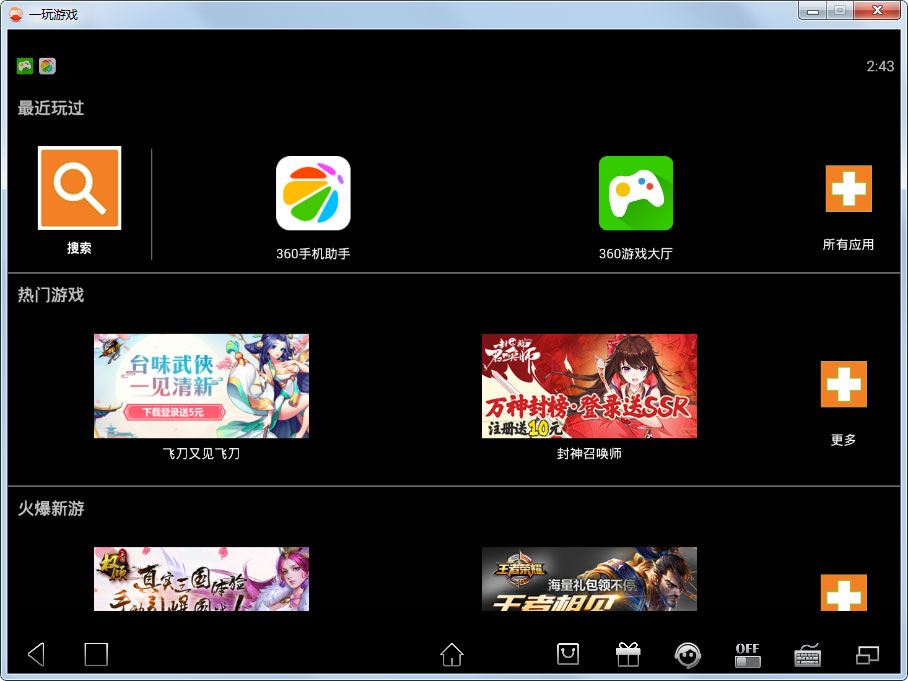
Task: Click the square recent apps icon
Action: (96, 654)
